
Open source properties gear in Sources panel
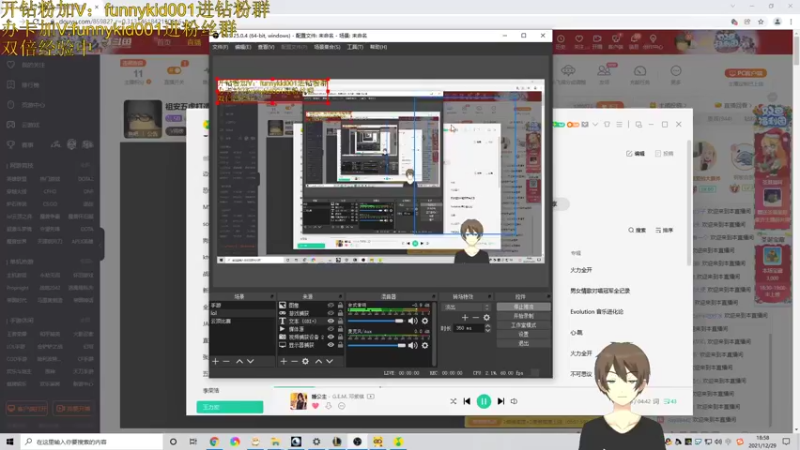pyautogui.click(x=305, y=361)
